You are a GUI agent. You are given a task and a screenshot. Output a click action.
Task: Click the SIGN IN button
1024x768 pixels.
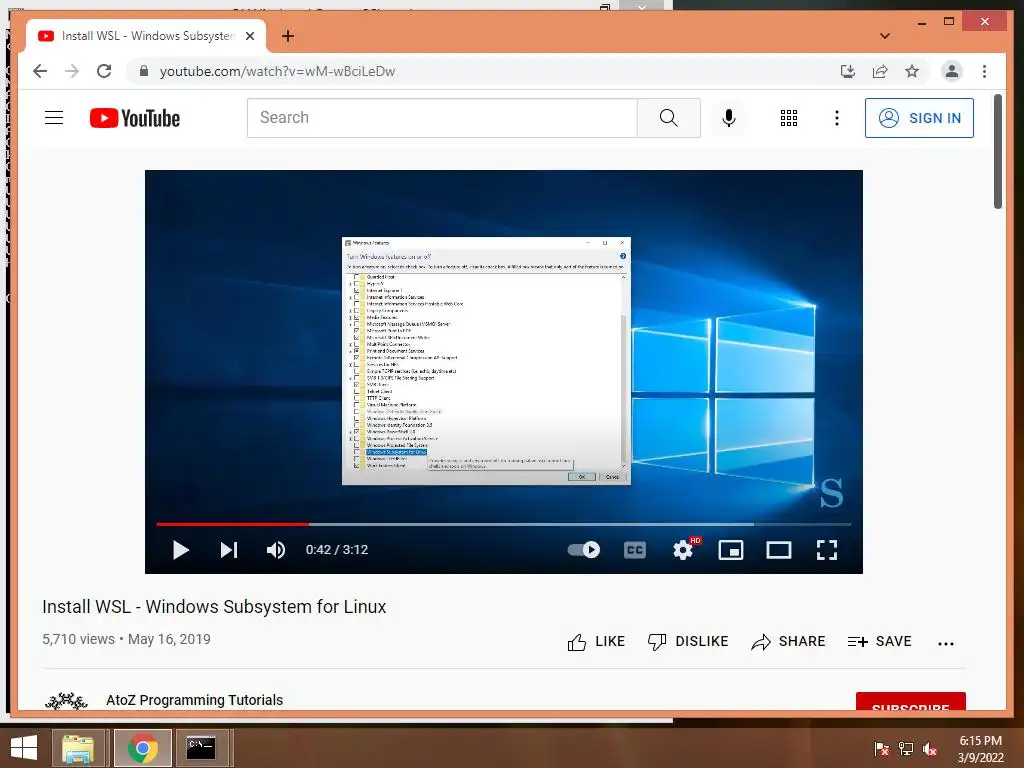coord(919,118)
